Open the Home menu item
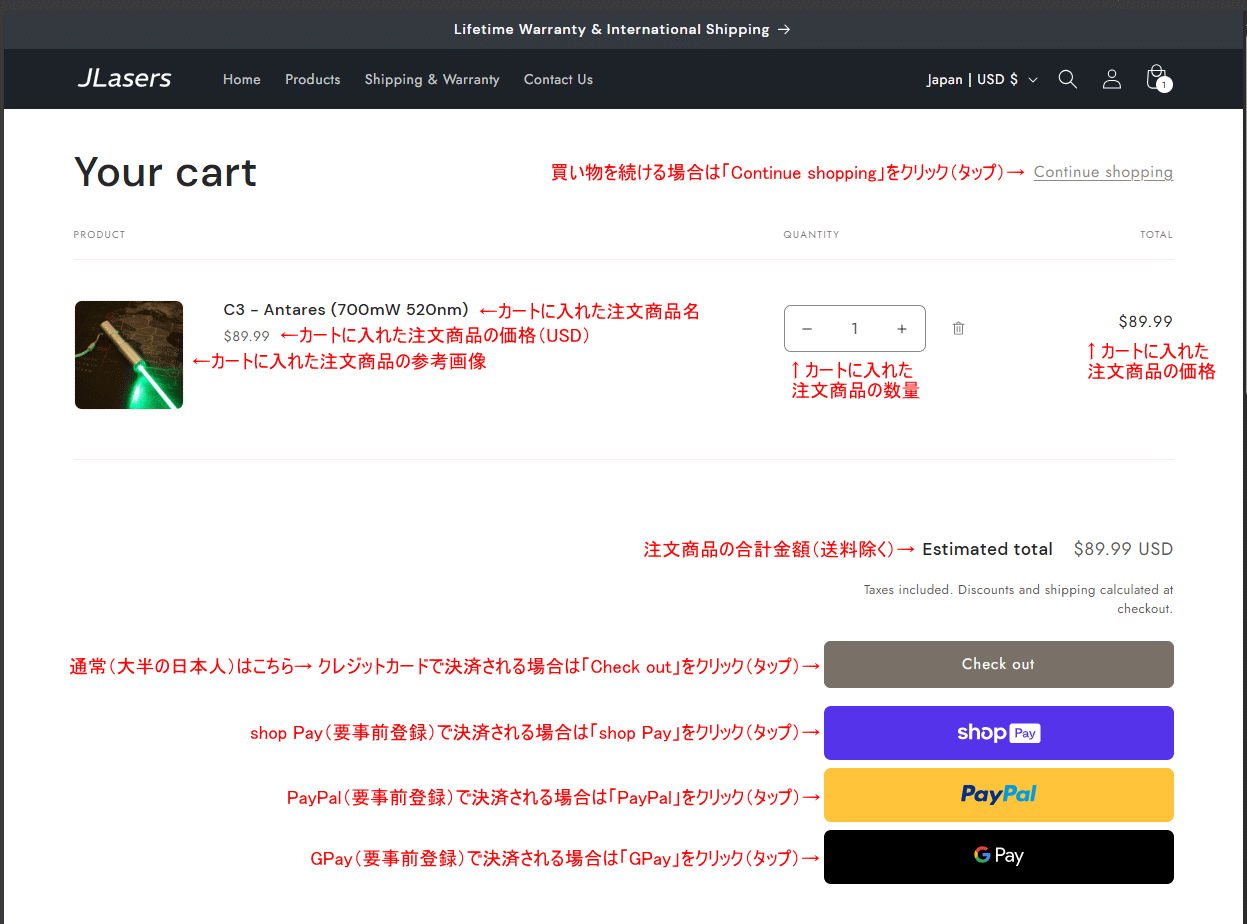Screen dimensions: 1247x924 coord(241,79)
